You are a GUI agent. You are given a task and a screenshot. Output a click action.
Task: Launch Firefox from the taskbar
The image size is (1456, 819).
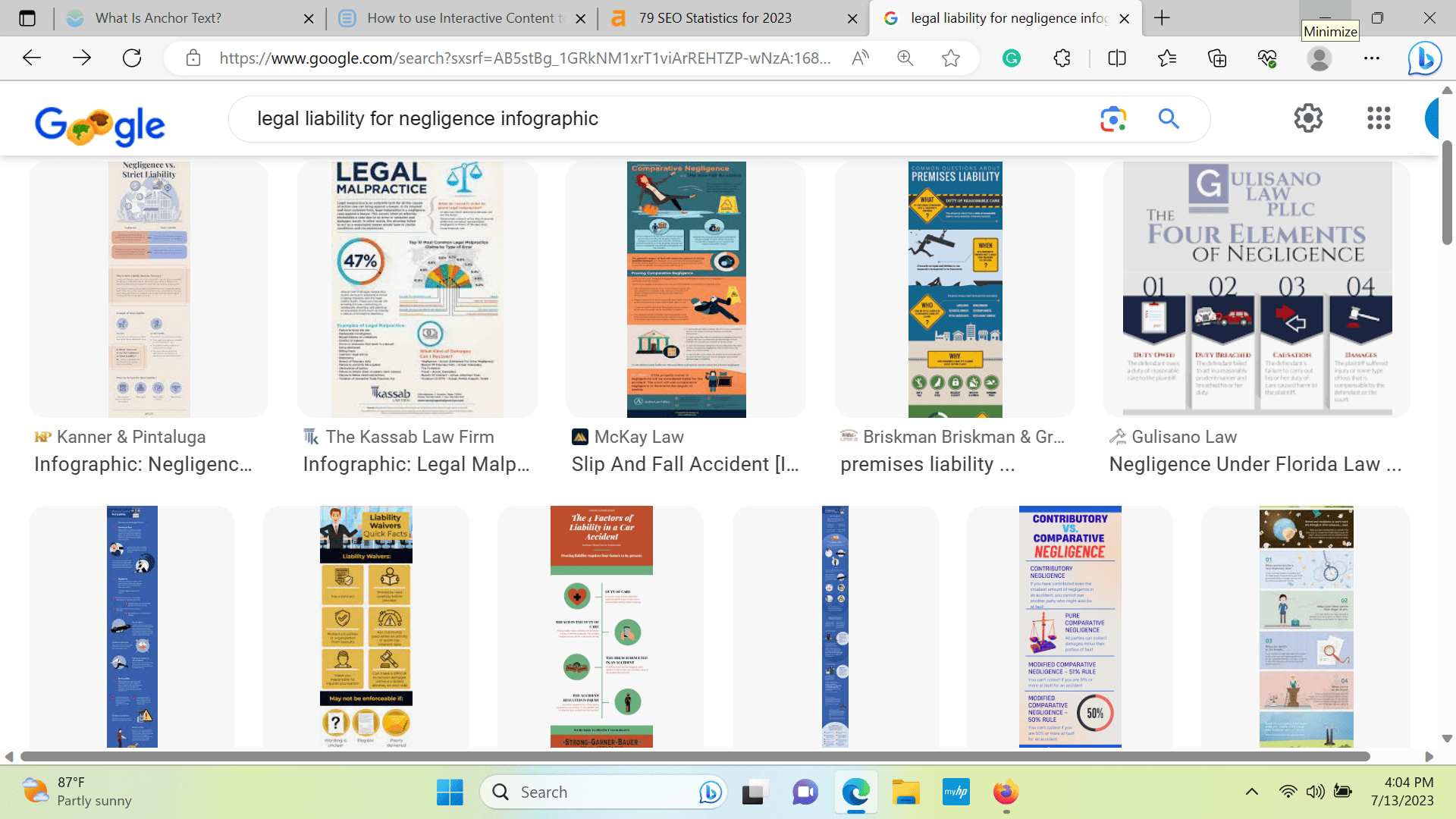tap(1006, 792)
